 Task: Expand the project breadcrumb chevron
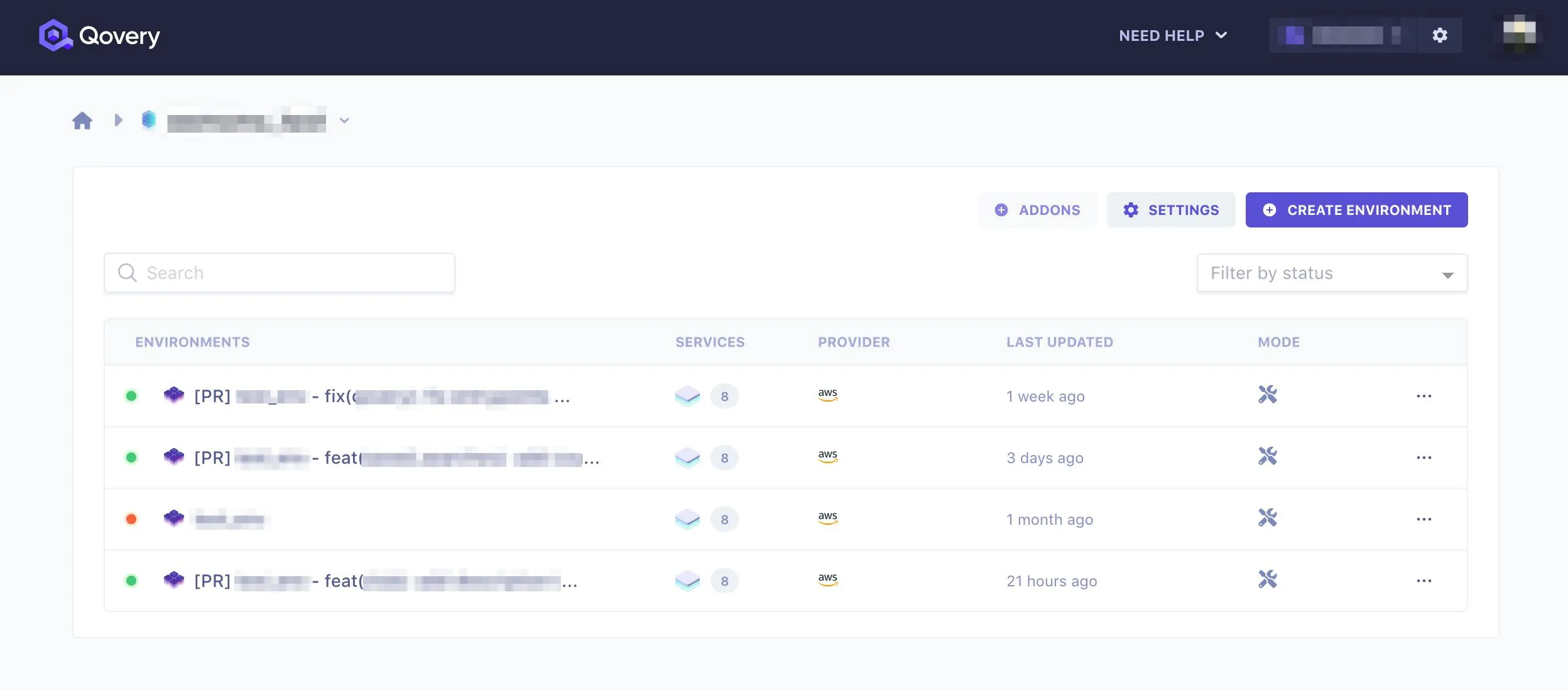pos(344,121)
